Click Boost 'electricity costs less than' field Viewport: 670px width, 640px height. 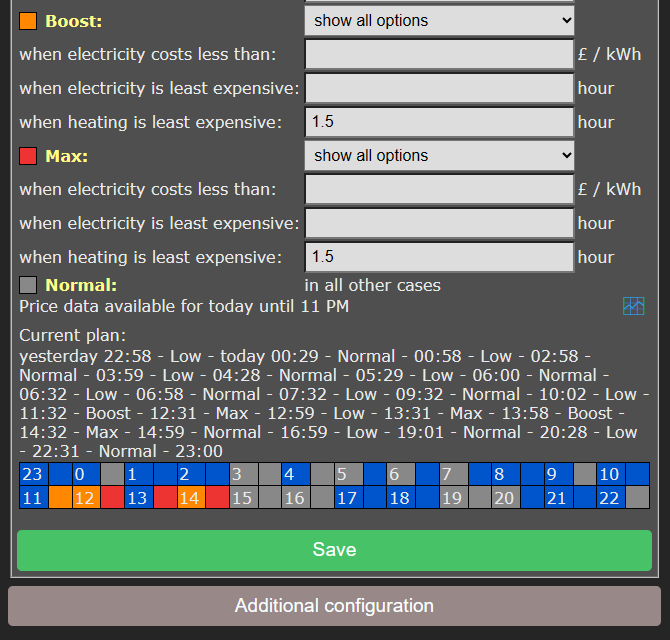click(439, 54)
